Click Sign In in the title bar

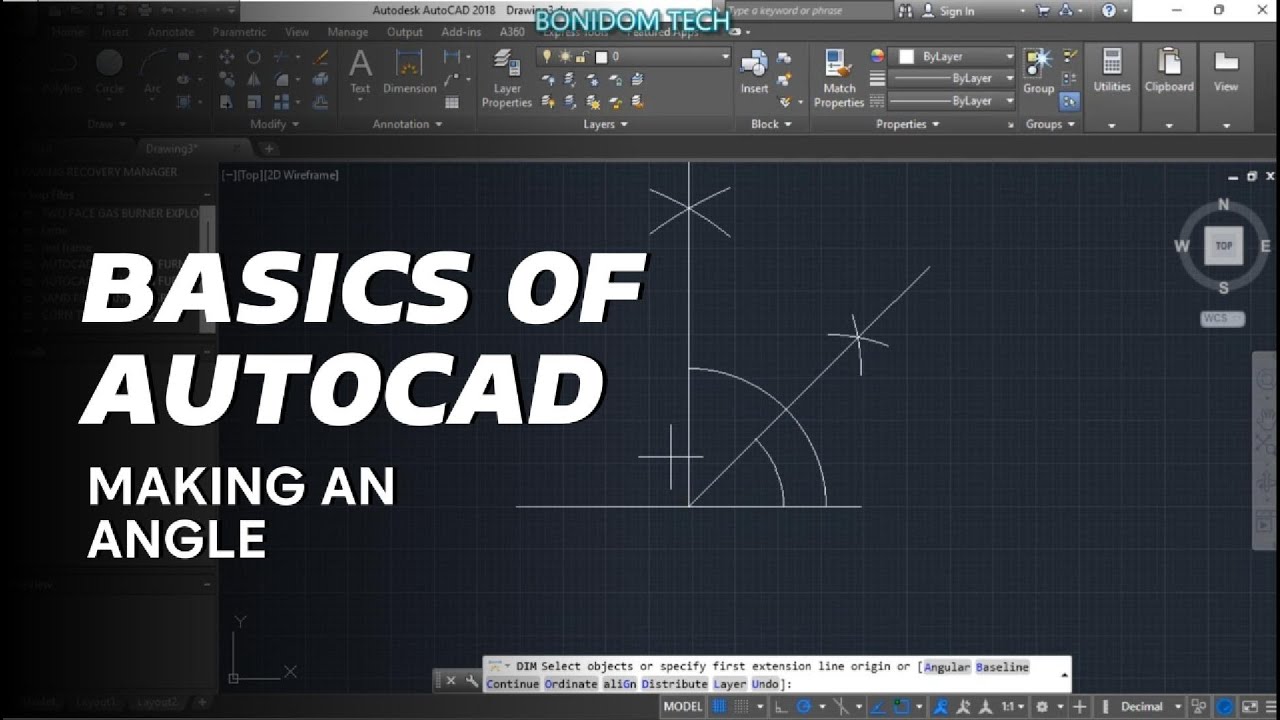[x=957, y=11]
